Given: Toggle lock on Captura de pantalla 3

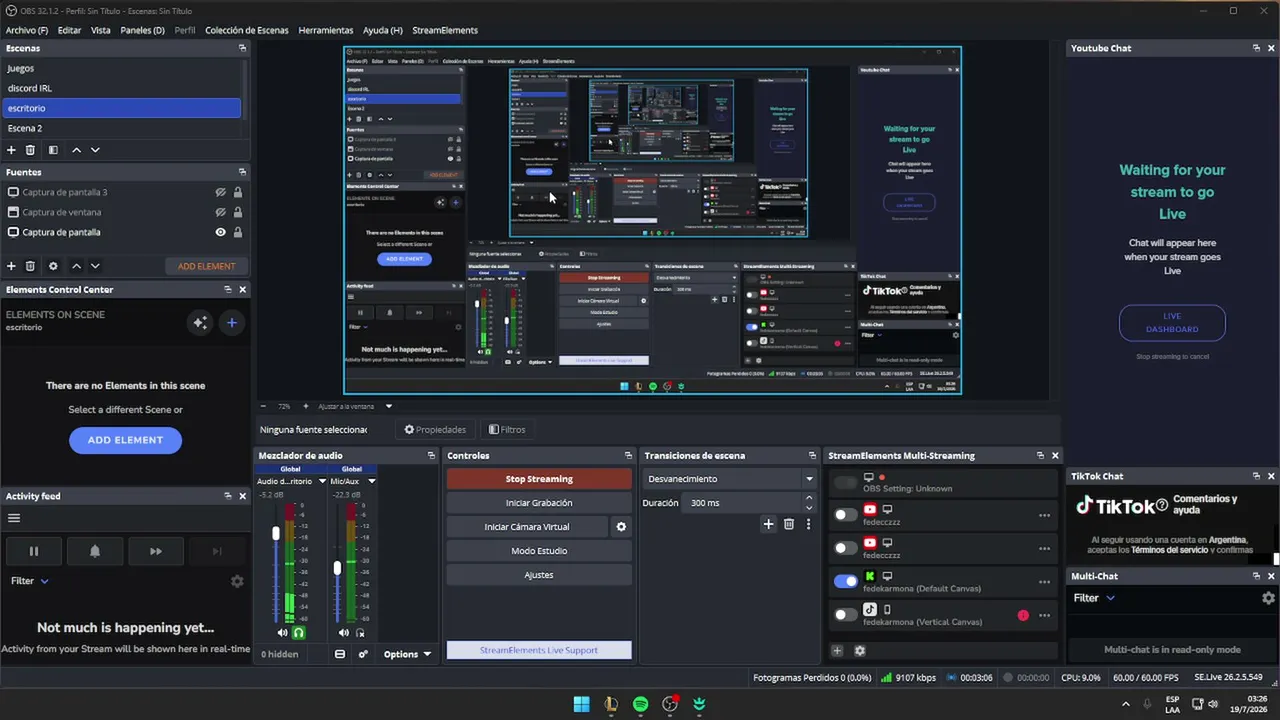Looking at the screenshot, I should [x=237, y=192].
